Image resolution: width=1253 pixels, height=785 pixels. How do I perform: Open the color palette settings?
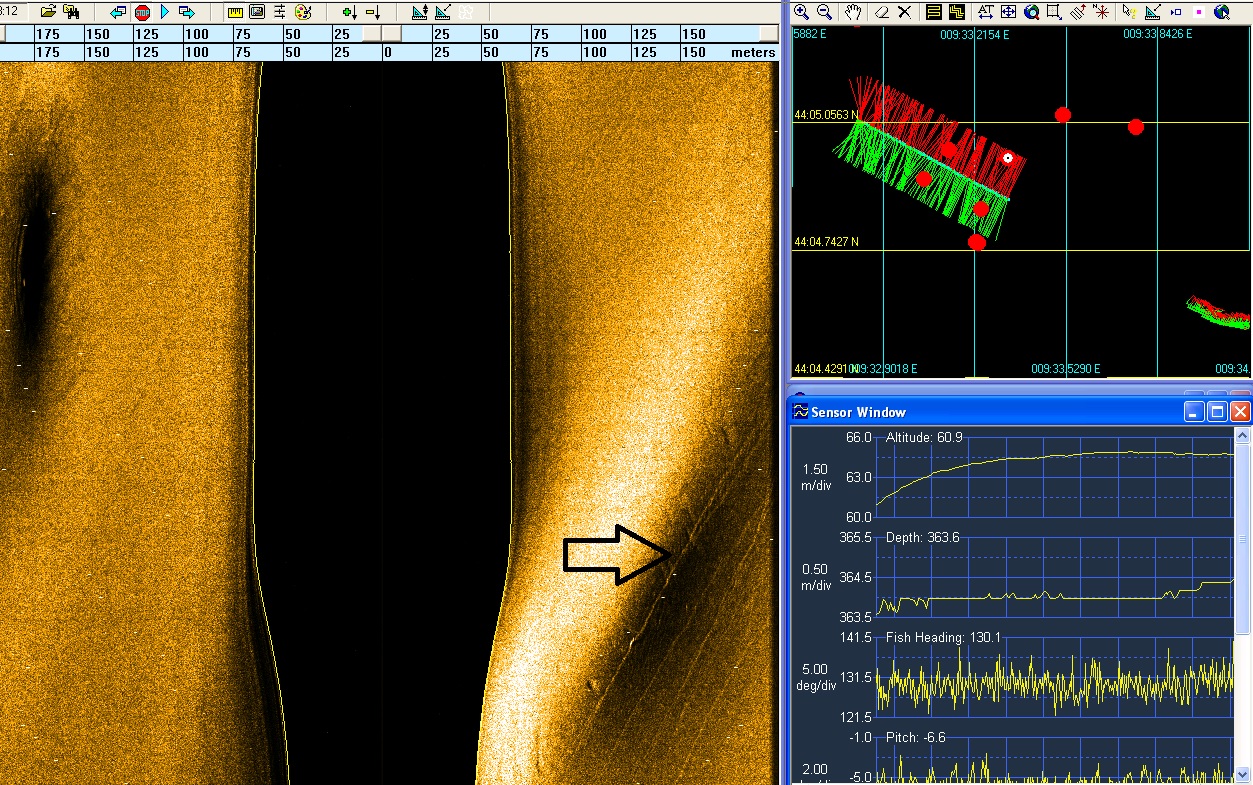point(304,12)
